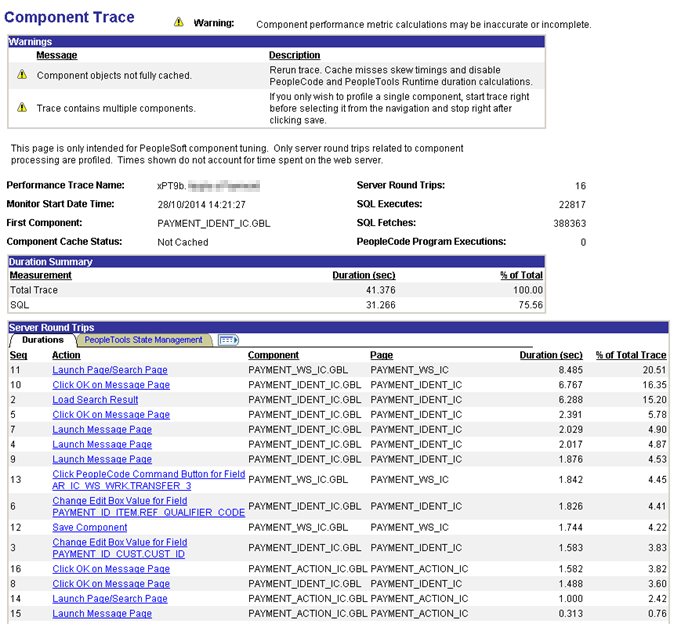Sort warnings by Message column
The image size is (679, 624).
click(x=57, y=55)
